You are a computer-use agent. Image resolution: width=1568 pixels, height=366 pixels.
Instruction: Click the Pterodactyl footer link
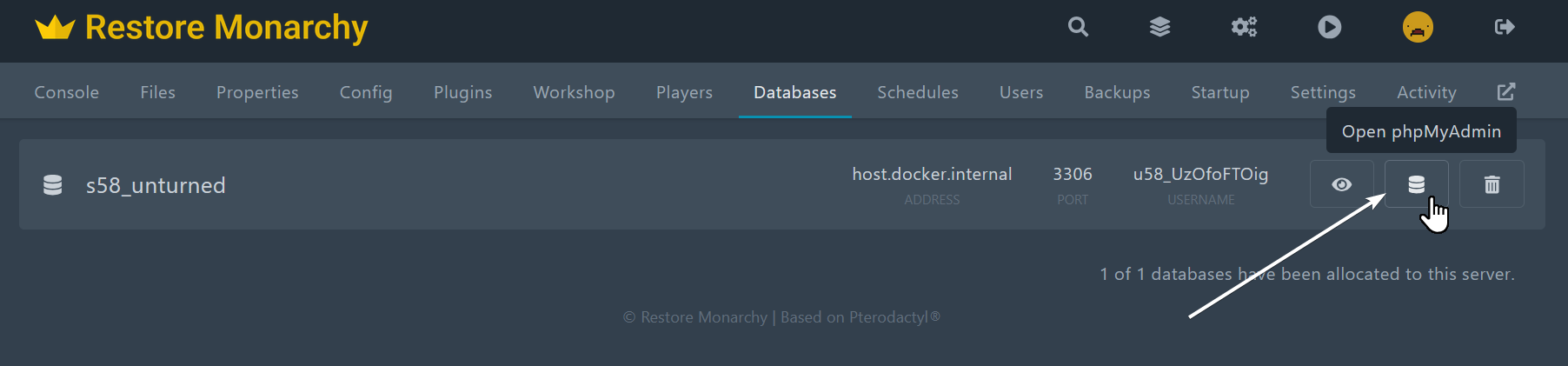(x=889, y=317)
